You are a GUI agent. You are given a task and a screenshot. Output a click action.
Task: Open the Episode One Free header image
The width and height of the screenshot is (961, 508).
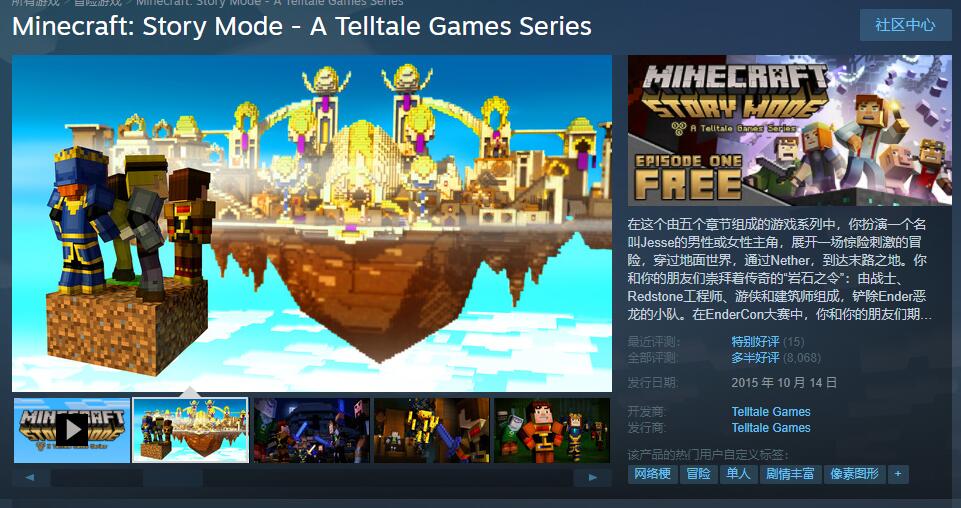click(x=789, y=131)
